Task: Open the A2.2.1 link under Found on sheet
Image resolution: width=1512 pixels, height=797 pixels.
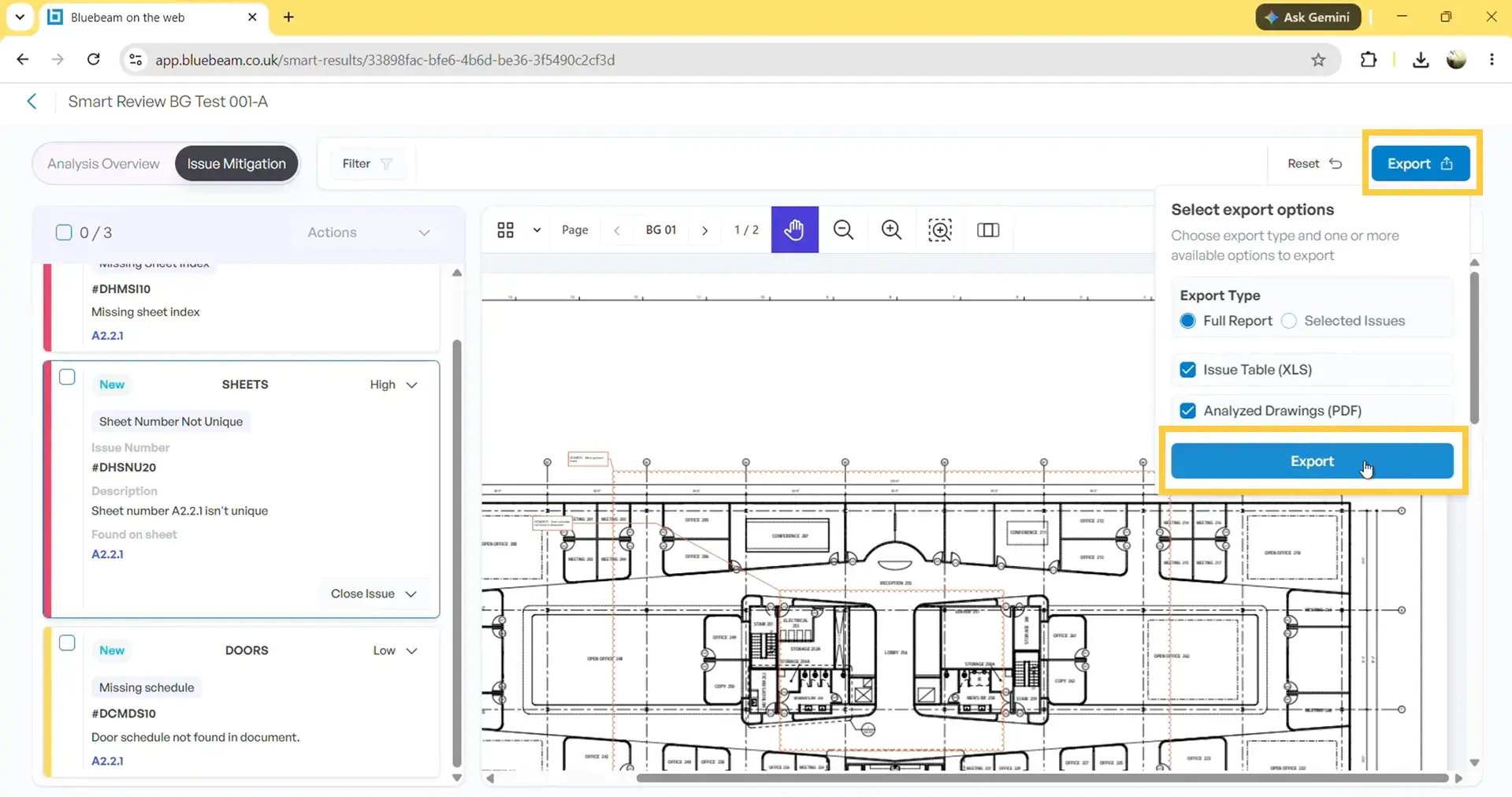Action: pyautogui.click(x=107, y=554)
